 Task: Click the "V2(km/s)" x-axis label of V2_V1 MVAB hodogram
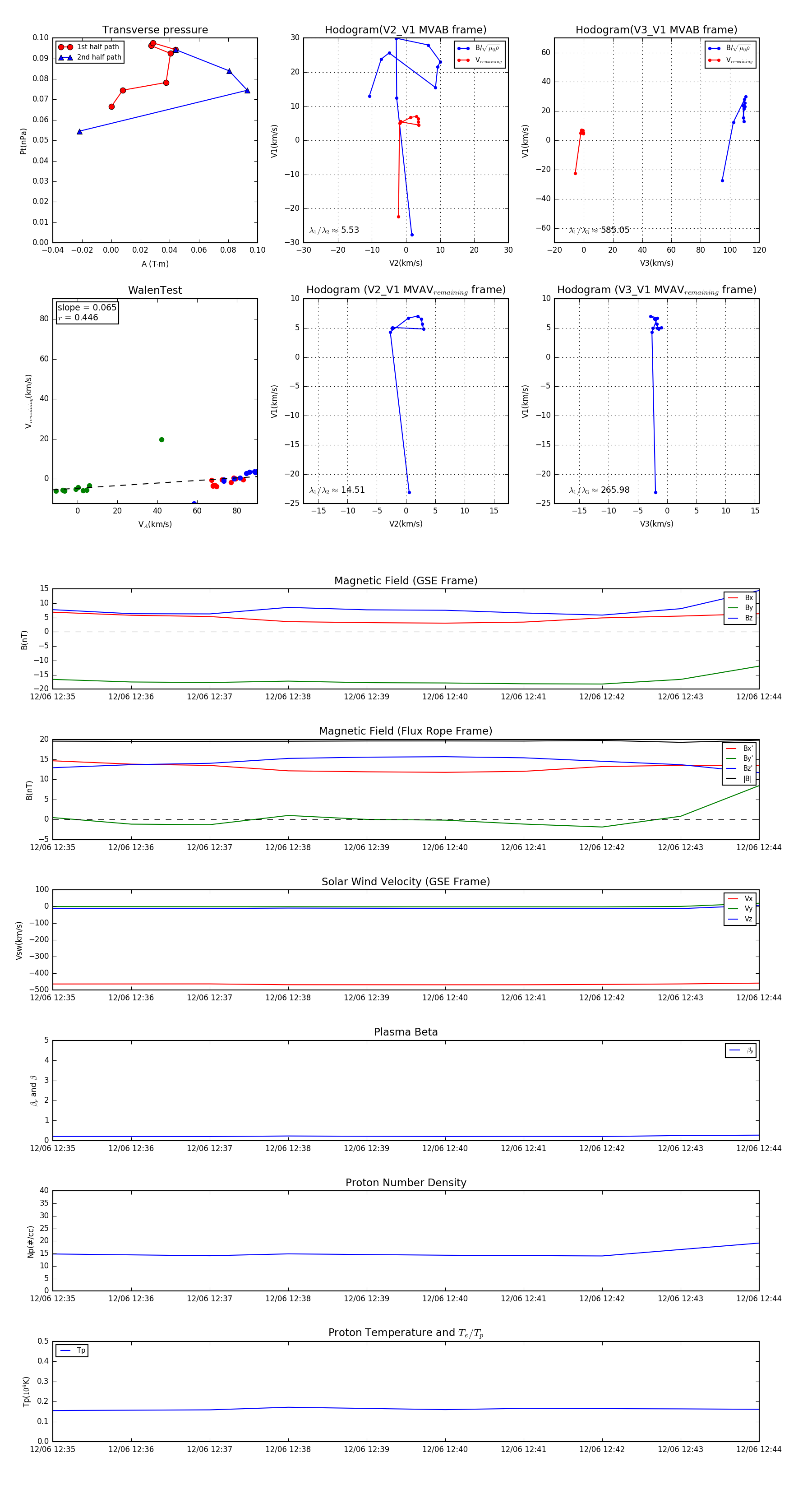(x=406, y=264)
